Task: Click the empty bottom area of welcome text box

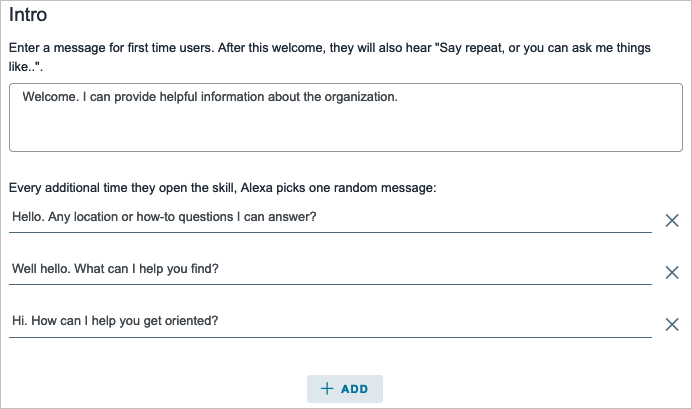Action: (x=345, y=135)
